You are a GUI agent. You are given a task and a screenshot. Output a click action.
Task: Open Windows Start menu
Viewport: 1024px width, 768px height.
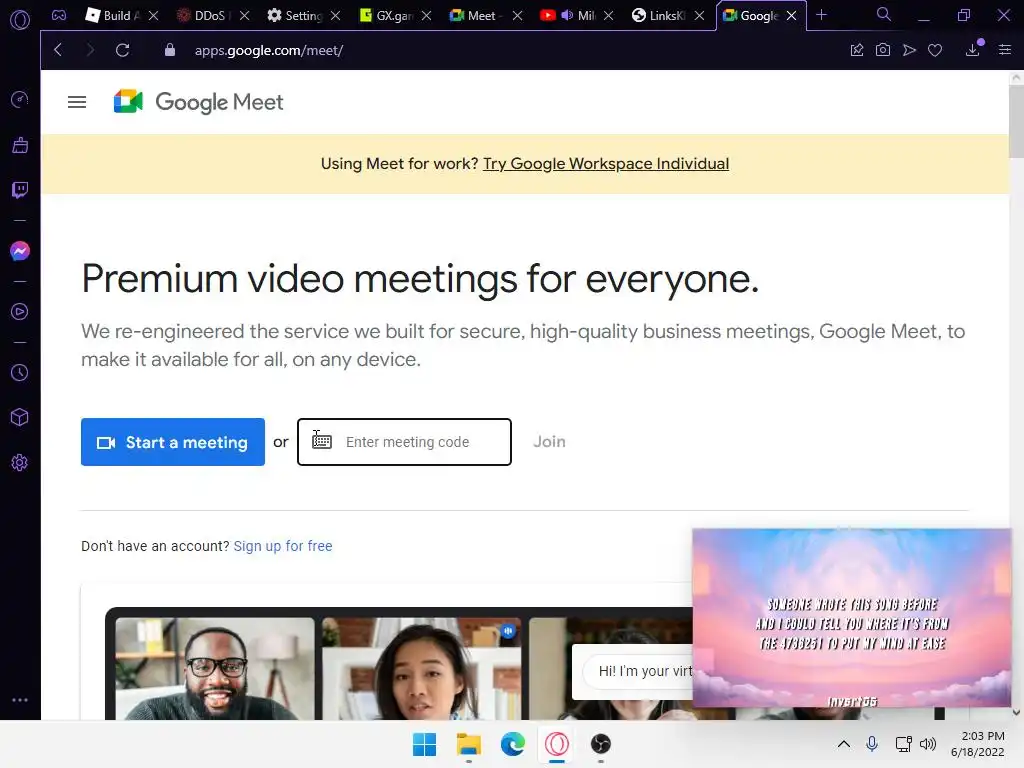(424, 744)
